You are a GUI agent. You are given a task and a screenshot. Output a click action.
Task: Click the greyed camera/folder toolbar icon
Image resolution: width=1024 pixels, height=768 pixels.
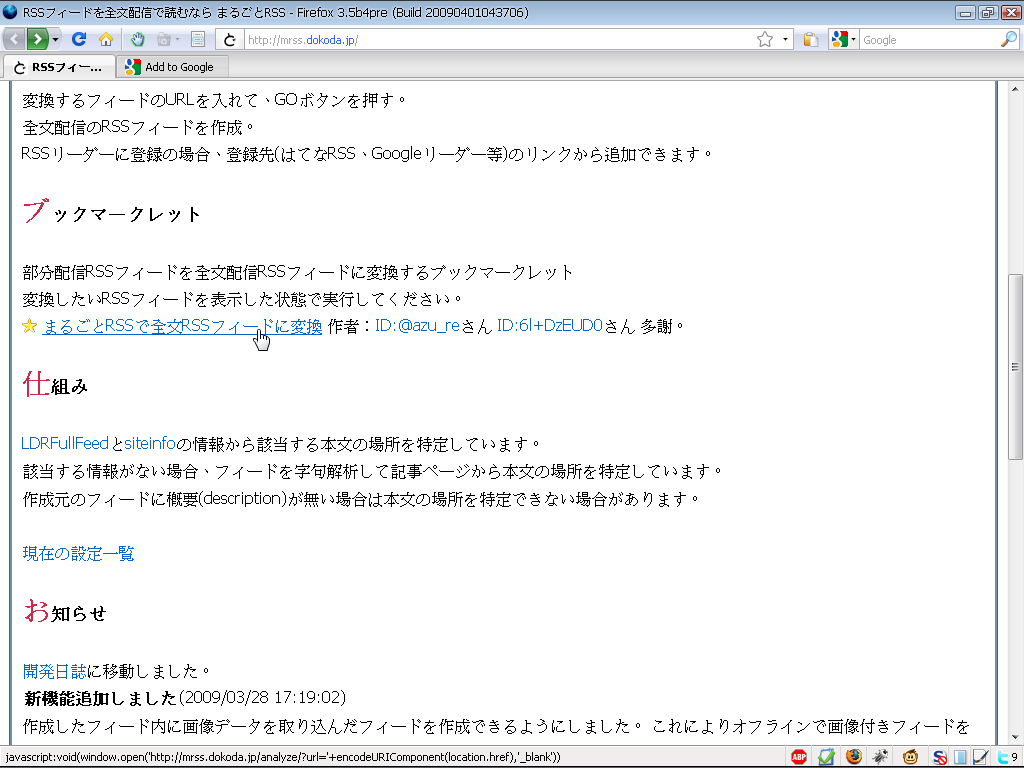tap(163, 40)
